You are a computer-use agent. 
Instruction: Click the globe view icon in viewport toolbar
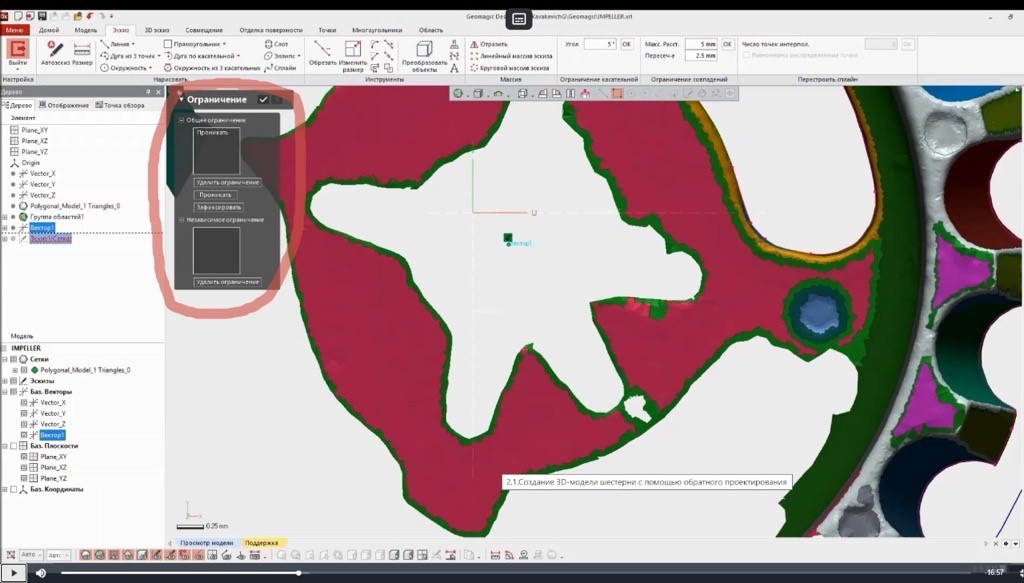[458, 93]
